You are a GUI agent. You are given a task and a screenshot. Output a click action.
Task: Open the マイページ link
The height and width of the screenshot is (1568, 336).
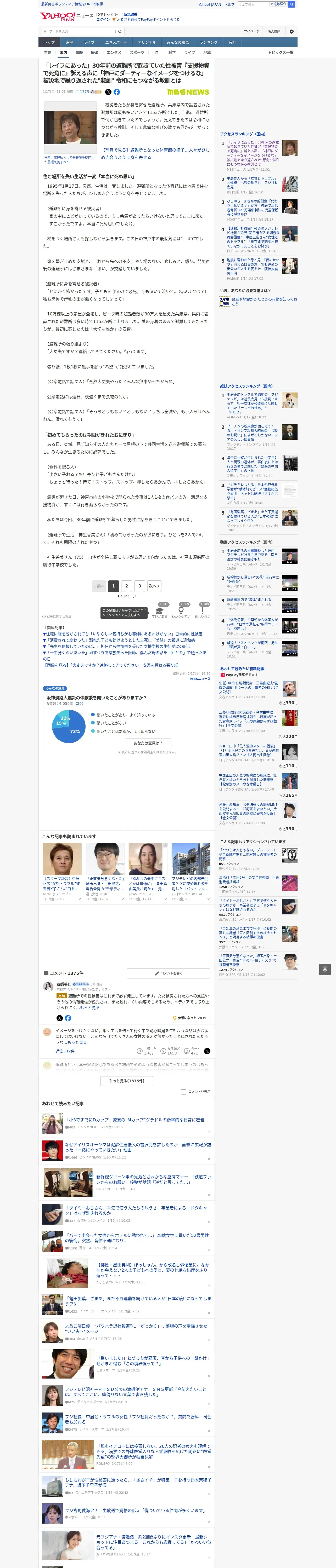tap(251, 32)
